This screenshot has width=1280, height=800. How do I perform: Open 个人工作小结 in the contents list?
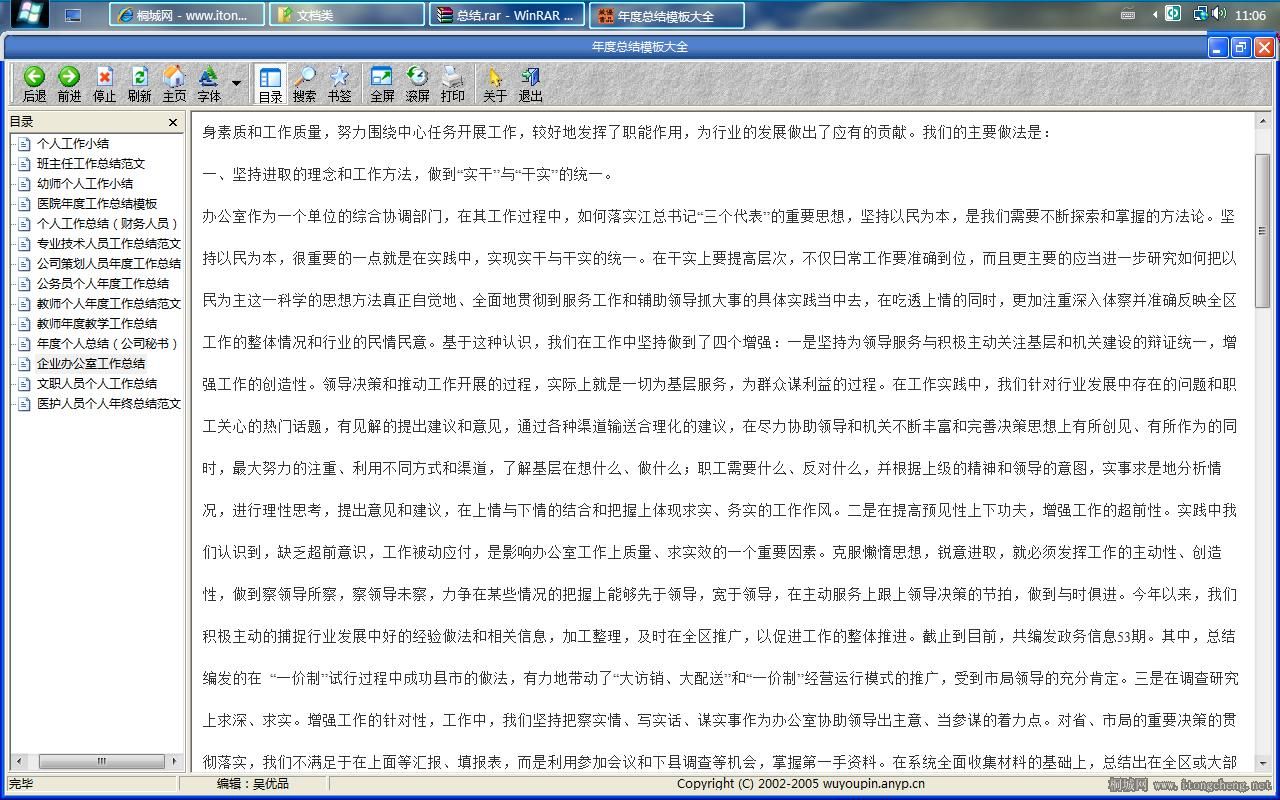[x=73, y=143]
